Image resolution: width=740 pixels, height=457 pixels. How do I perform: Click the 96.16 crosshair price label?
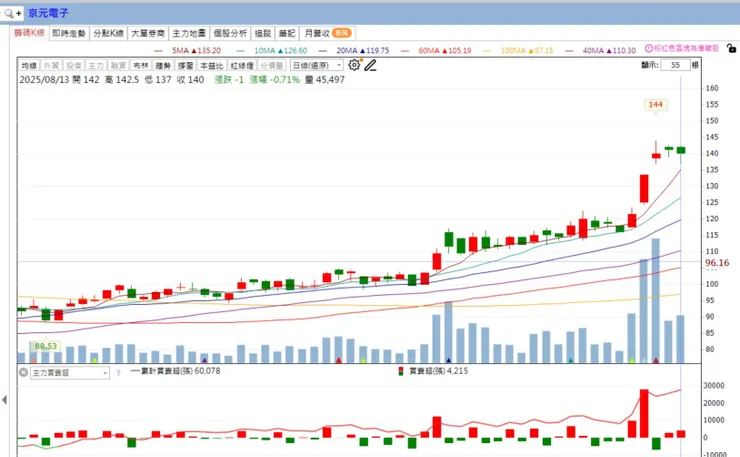[717, 262]
